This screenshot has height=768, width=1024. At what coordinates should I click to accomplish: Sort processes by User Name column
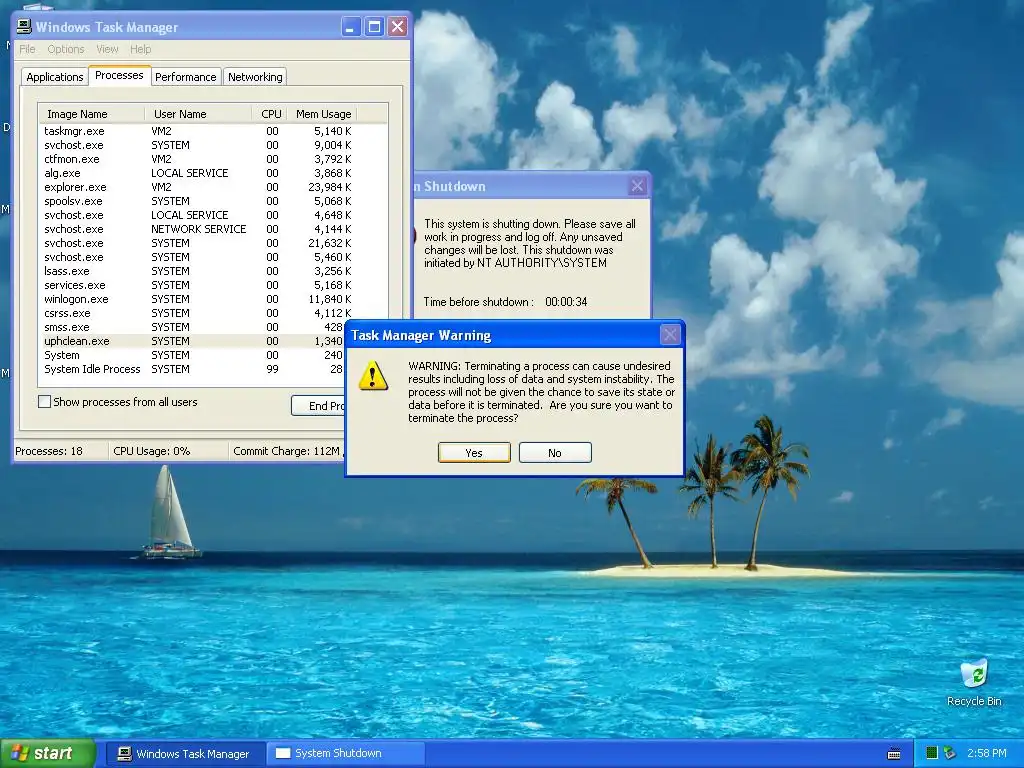[x=198, y=114]
